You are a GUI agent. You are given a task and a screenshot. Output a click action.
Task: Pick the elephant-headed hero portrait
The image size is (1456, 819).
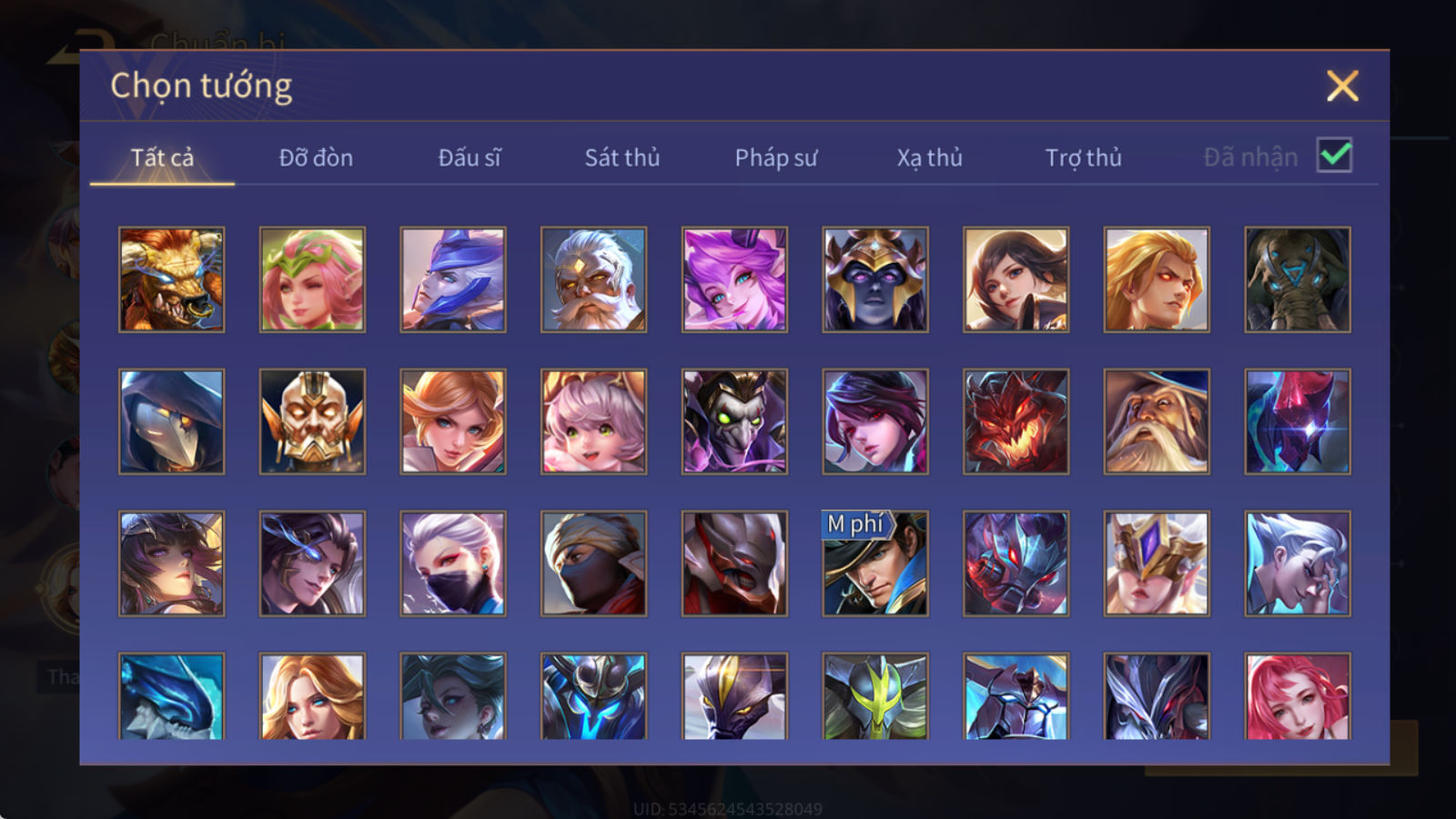(1298, 279)
